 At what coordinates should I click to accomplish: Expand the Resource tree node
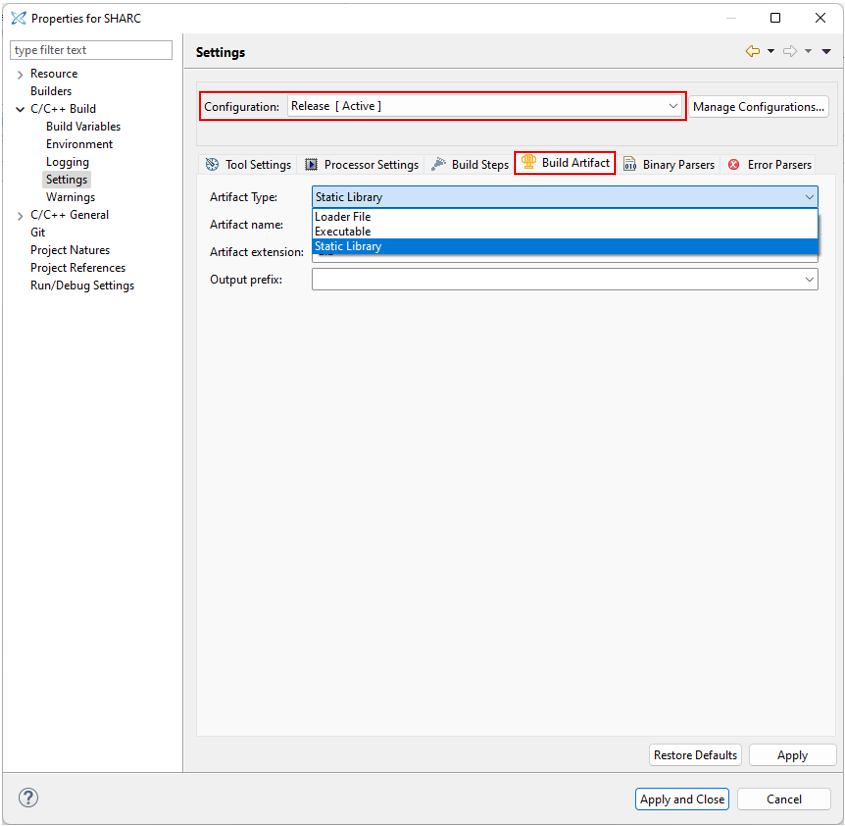coord(20,74)
